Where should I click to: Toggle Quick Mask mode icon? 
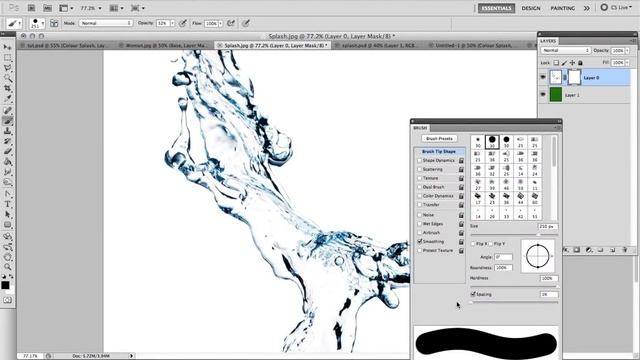point(7,300)
